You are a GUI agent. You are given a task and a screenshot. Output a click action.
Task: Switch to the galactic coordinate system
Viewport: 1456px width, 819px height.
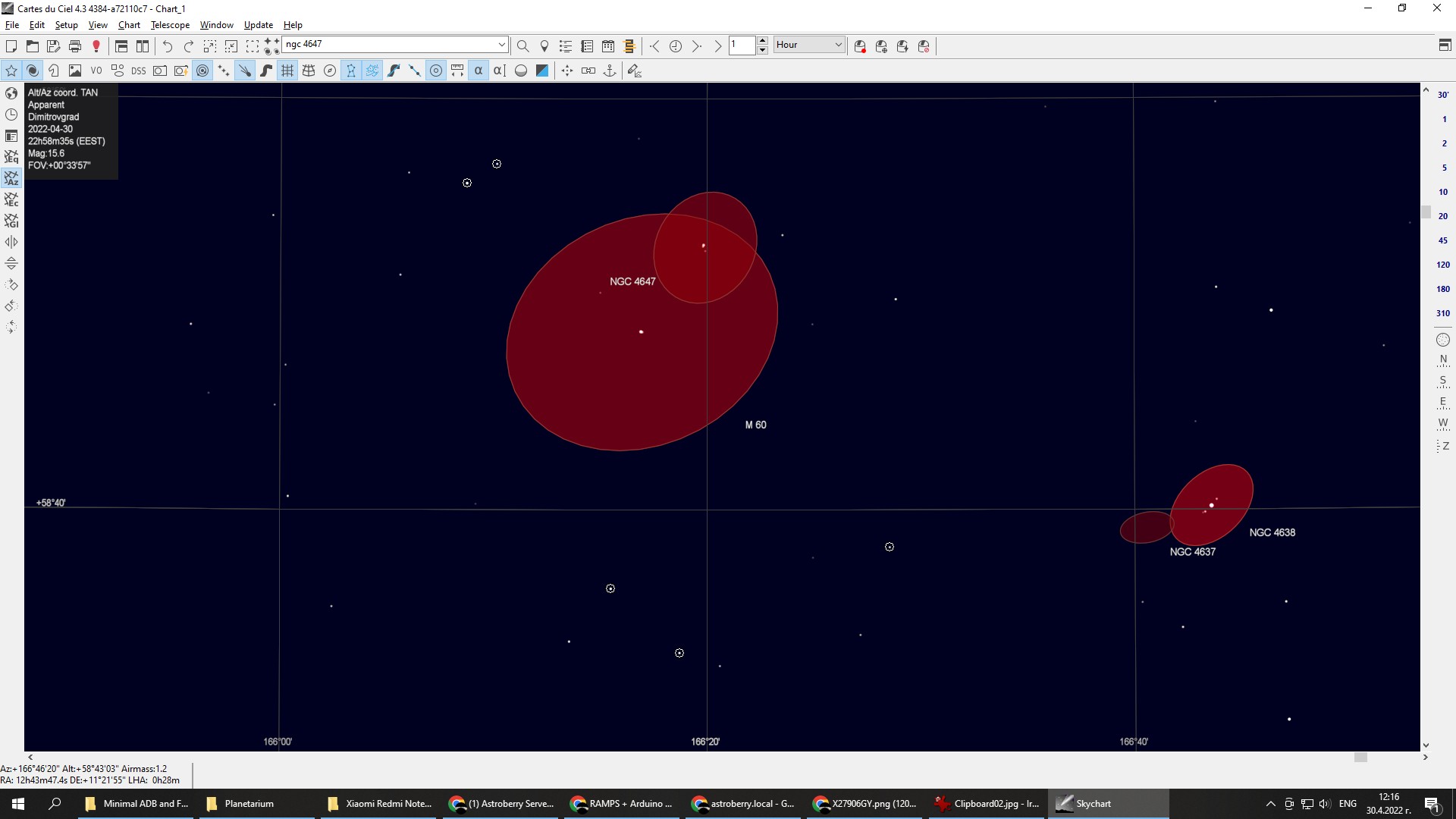point(11,221)
